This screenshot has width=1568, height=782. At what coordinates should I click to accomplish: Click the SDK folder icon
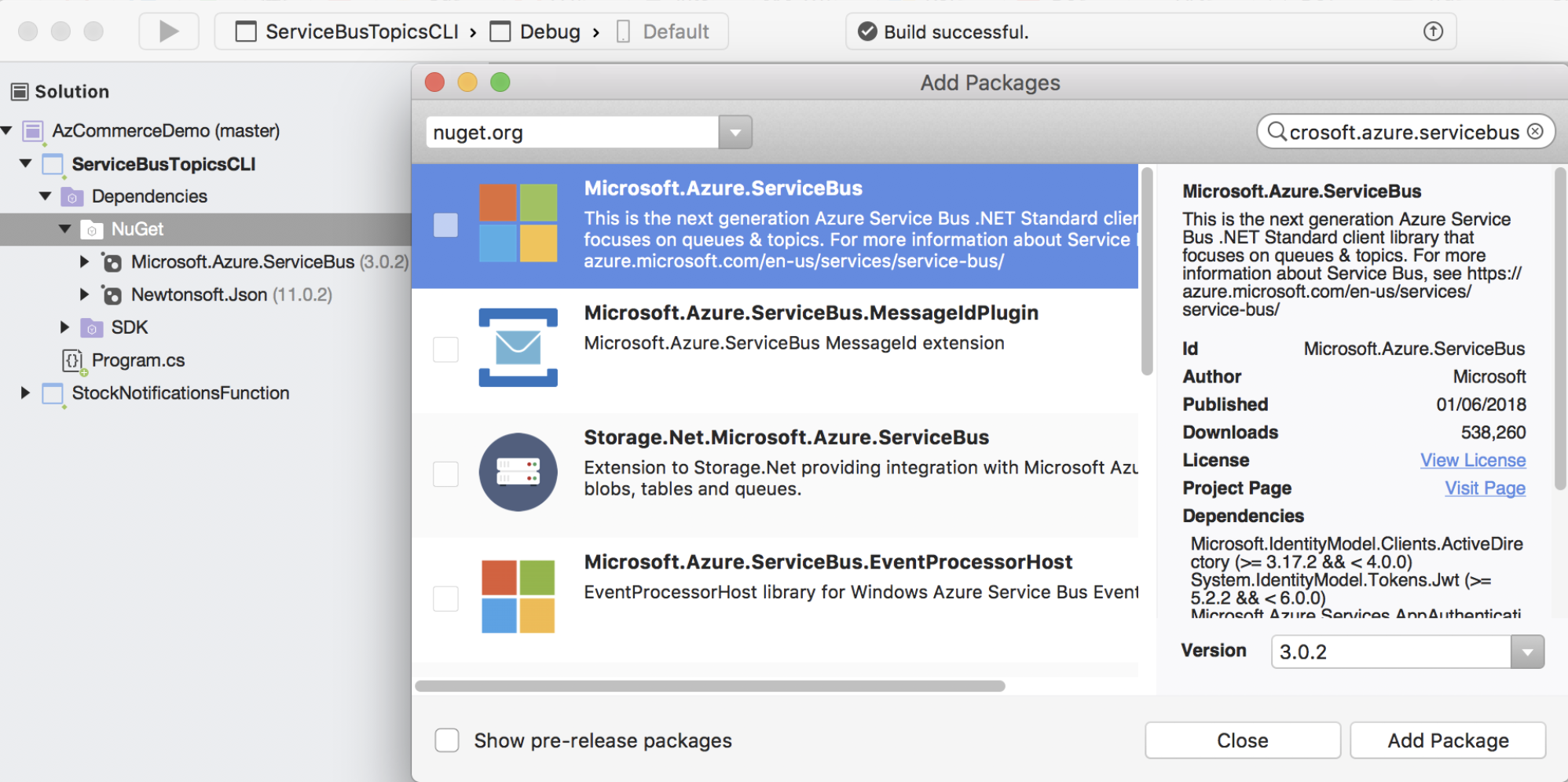92,327
